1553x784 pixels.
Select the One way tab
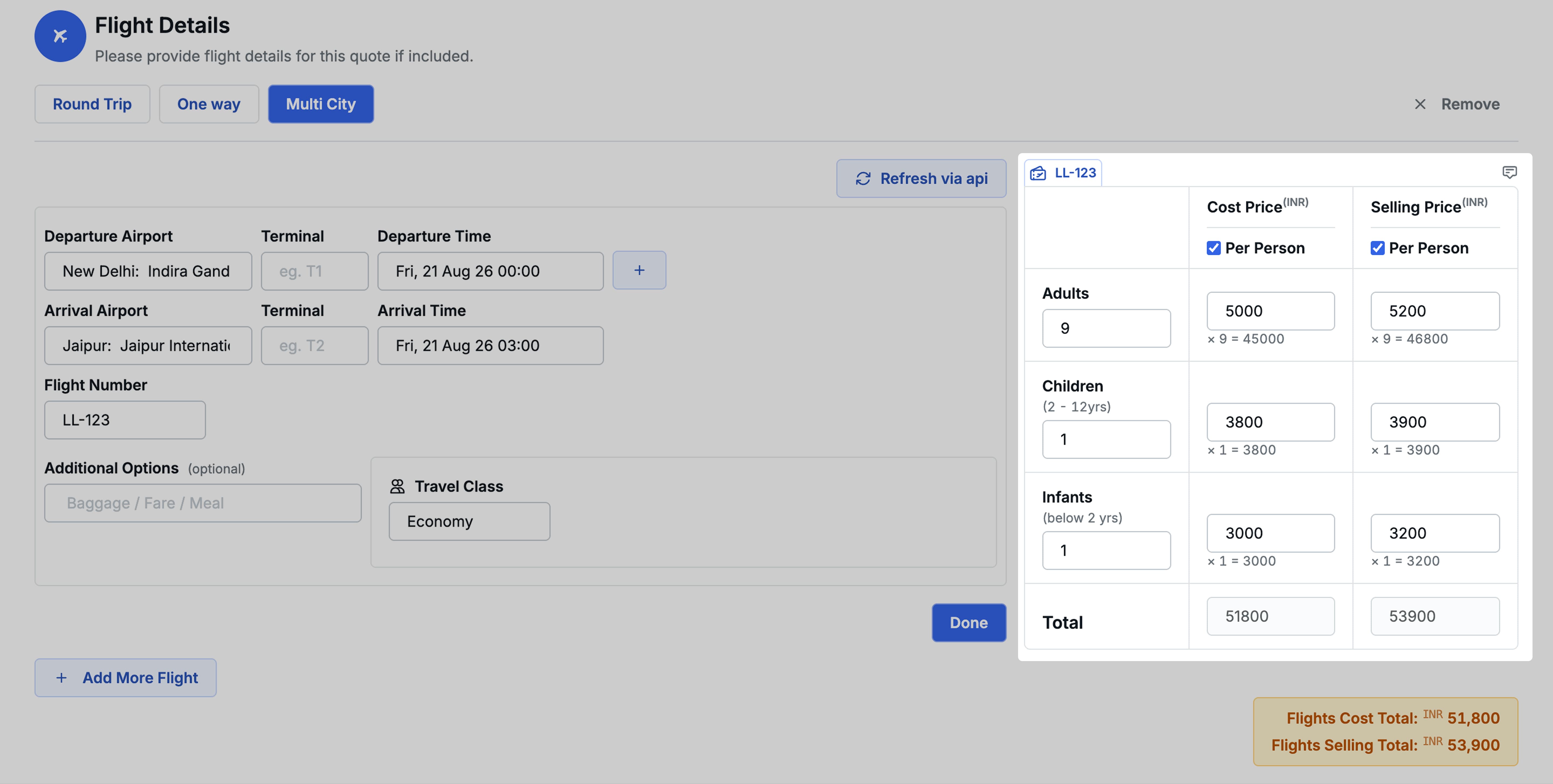point(209,104)
